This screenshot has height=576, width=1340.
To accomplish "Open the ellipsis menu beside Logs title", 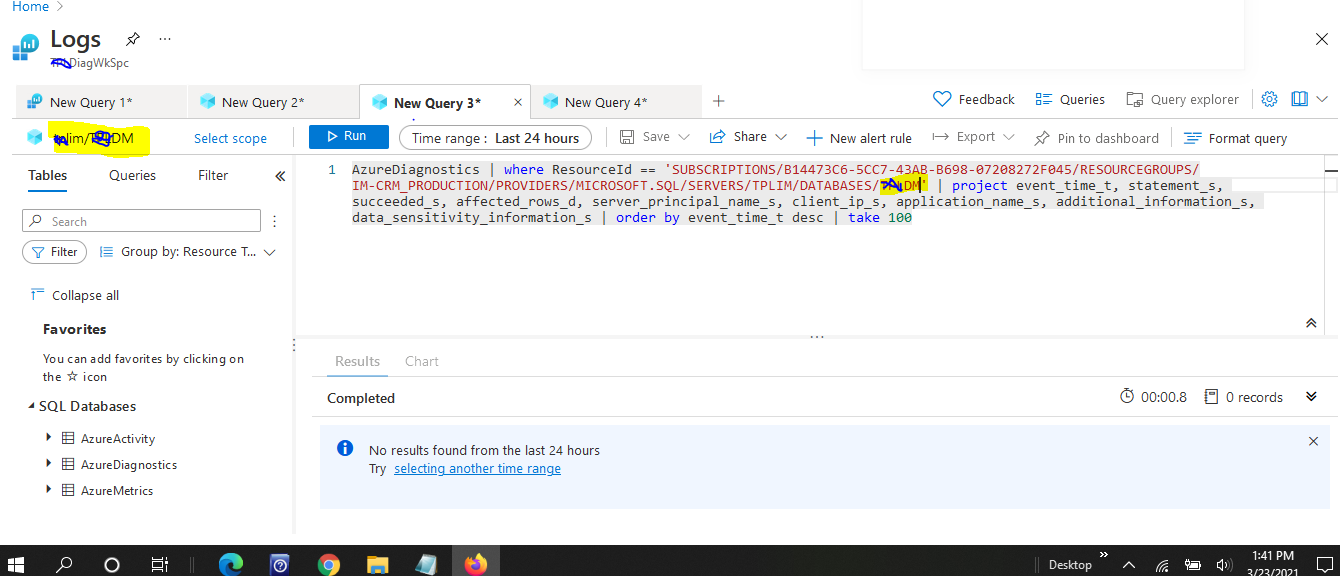I will tap(165, 39).
